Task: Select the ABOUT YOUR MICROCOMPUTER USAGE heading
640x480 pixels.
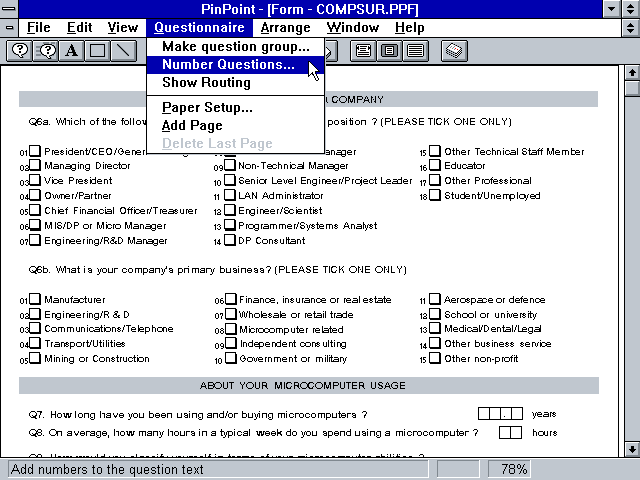Action: click(302, 386)
